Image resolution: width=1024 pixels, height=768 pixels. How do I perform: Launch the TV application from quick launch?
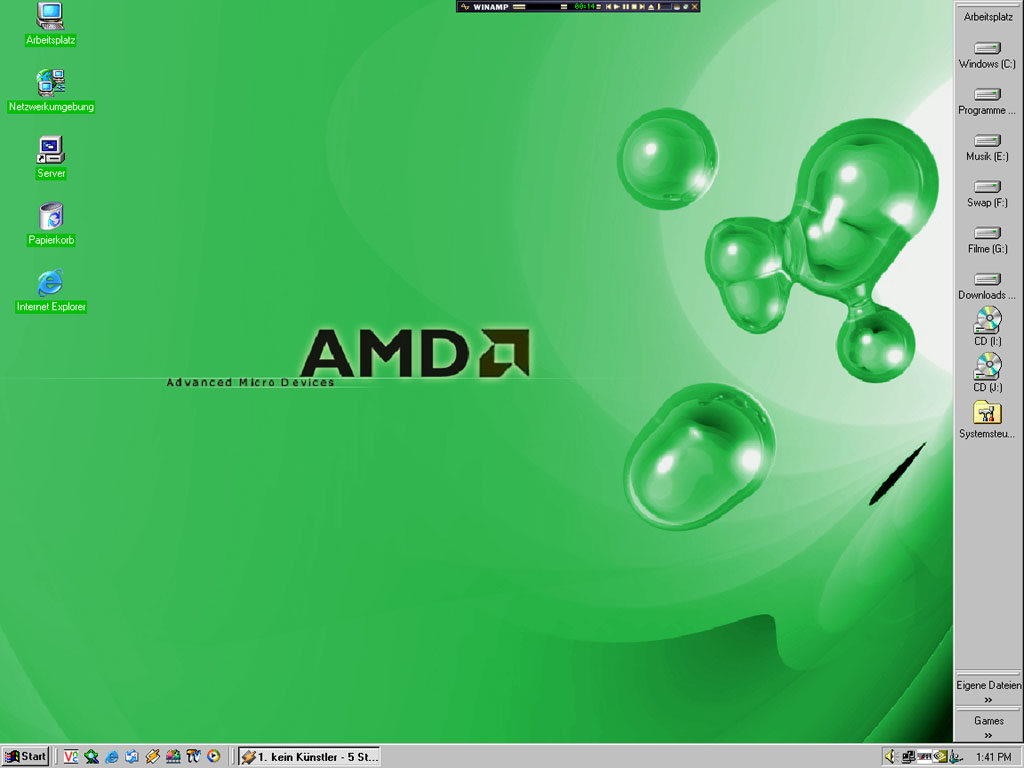193,756
